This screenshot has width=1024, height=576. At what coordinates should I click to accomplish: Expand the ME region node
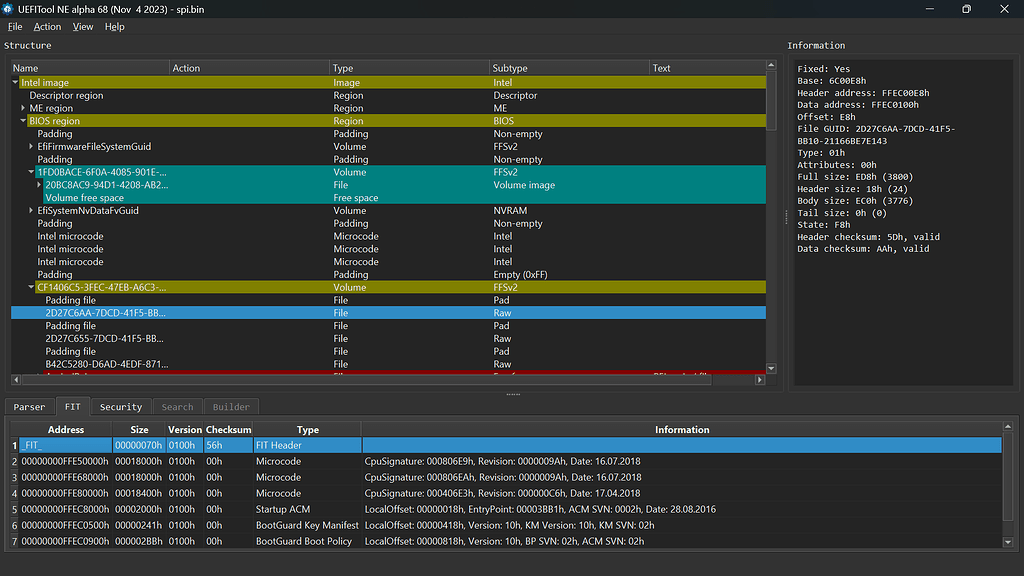coord(23,107)
